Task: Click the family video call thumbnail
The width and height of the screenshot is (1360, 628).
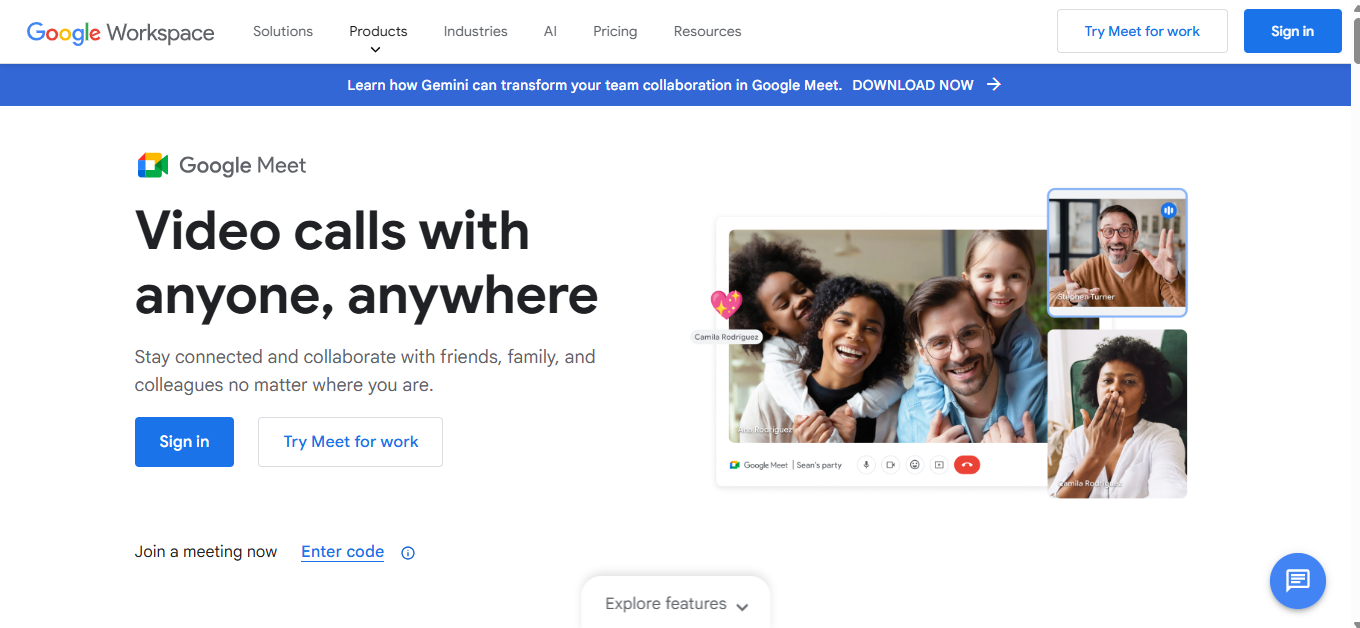Action: (x=889, y=336)
